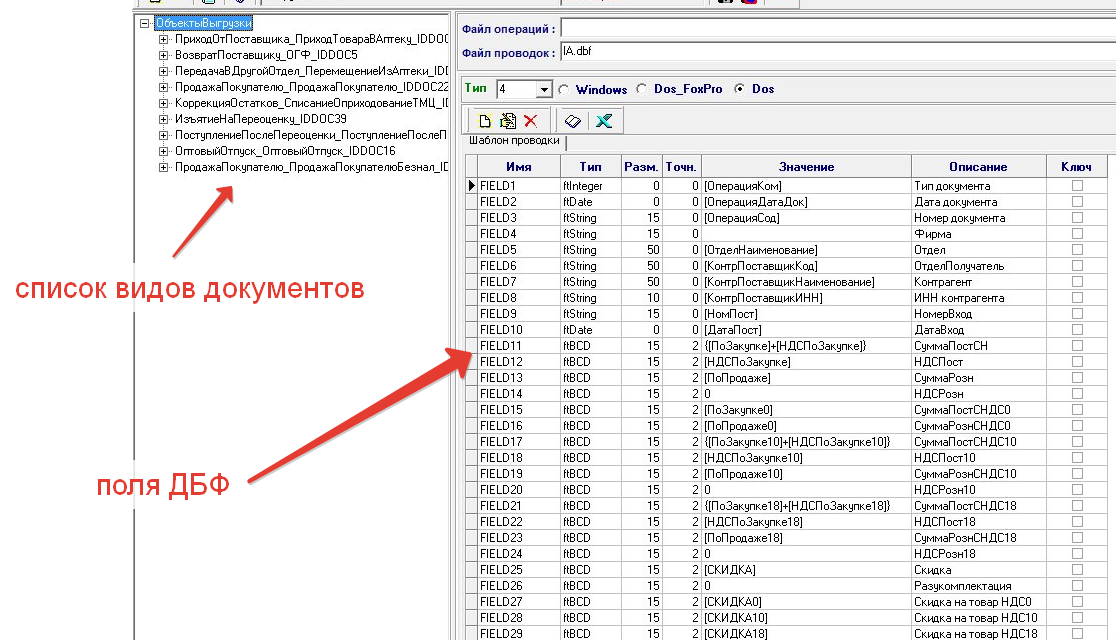Expand the ОптовыйОтпуск_ОптовыйОтпуск_IDDOC16 node
The height and width of the screenshot is (640, 1116).
click(x=164, y=151)
